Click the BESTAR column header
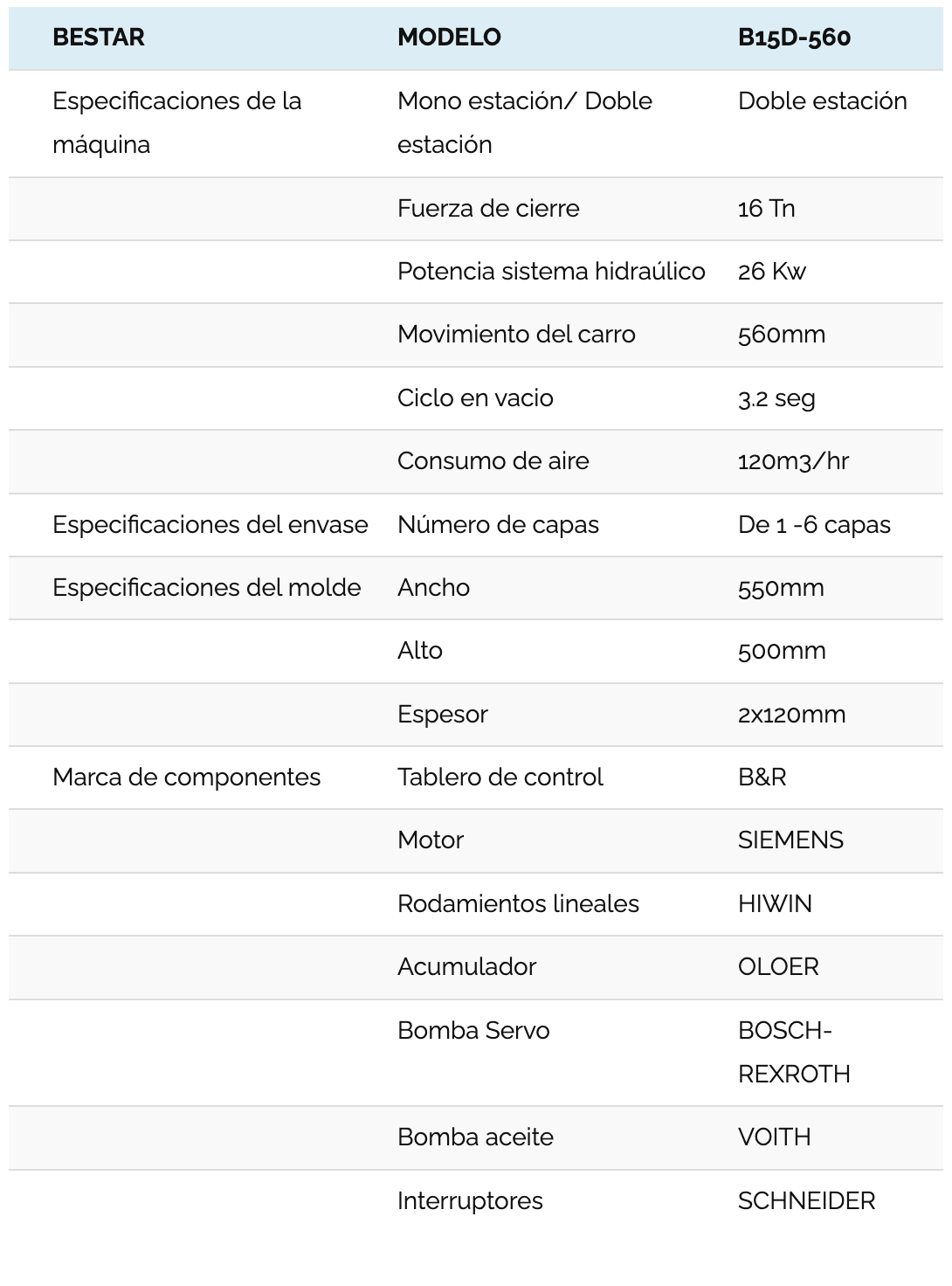 tap(99, 38)
